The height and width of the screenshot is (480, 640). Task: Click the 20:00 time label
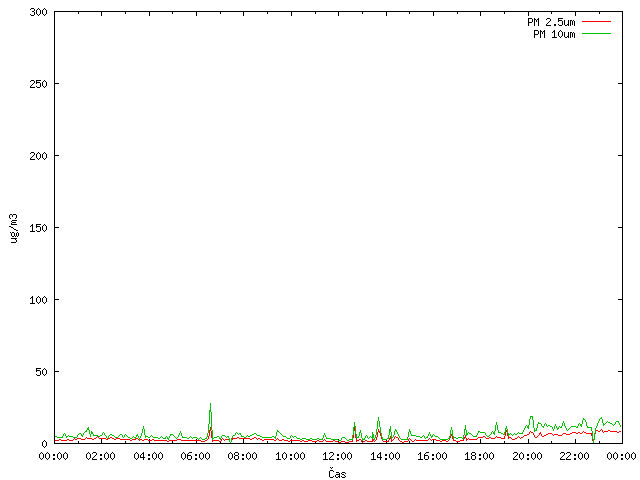click(527, 456)
